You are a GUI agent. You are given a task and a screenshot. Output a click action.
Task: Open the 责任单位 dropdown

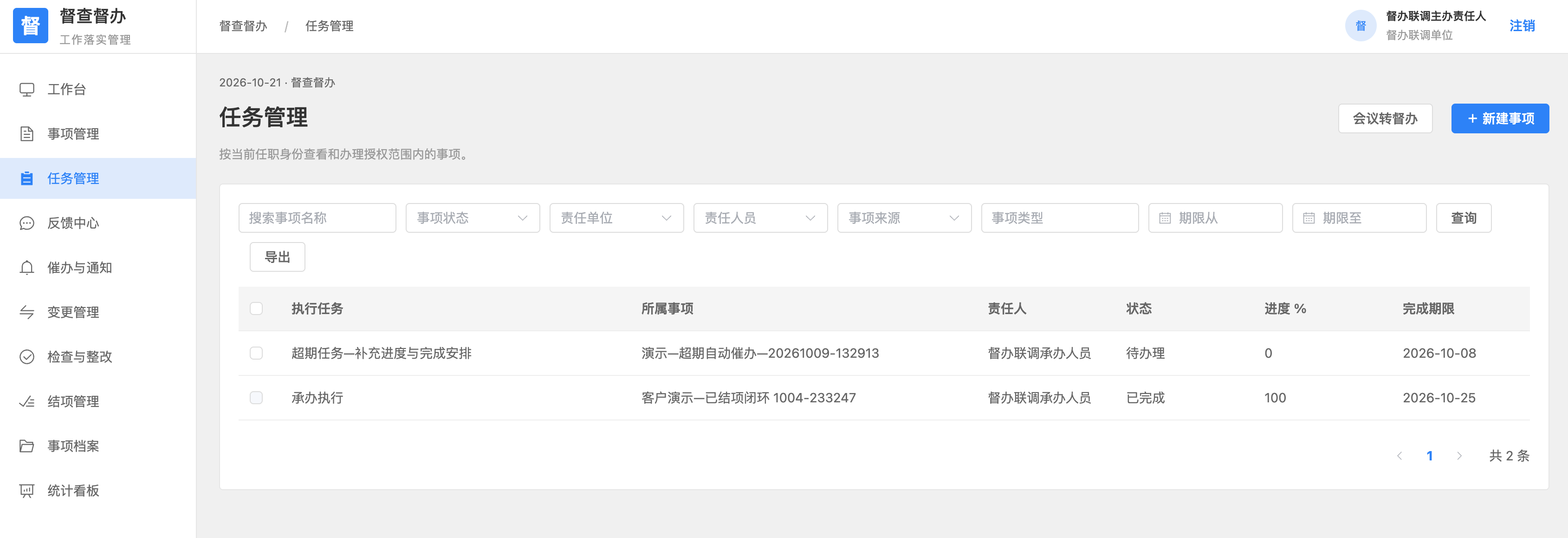[x=616, y=218]
